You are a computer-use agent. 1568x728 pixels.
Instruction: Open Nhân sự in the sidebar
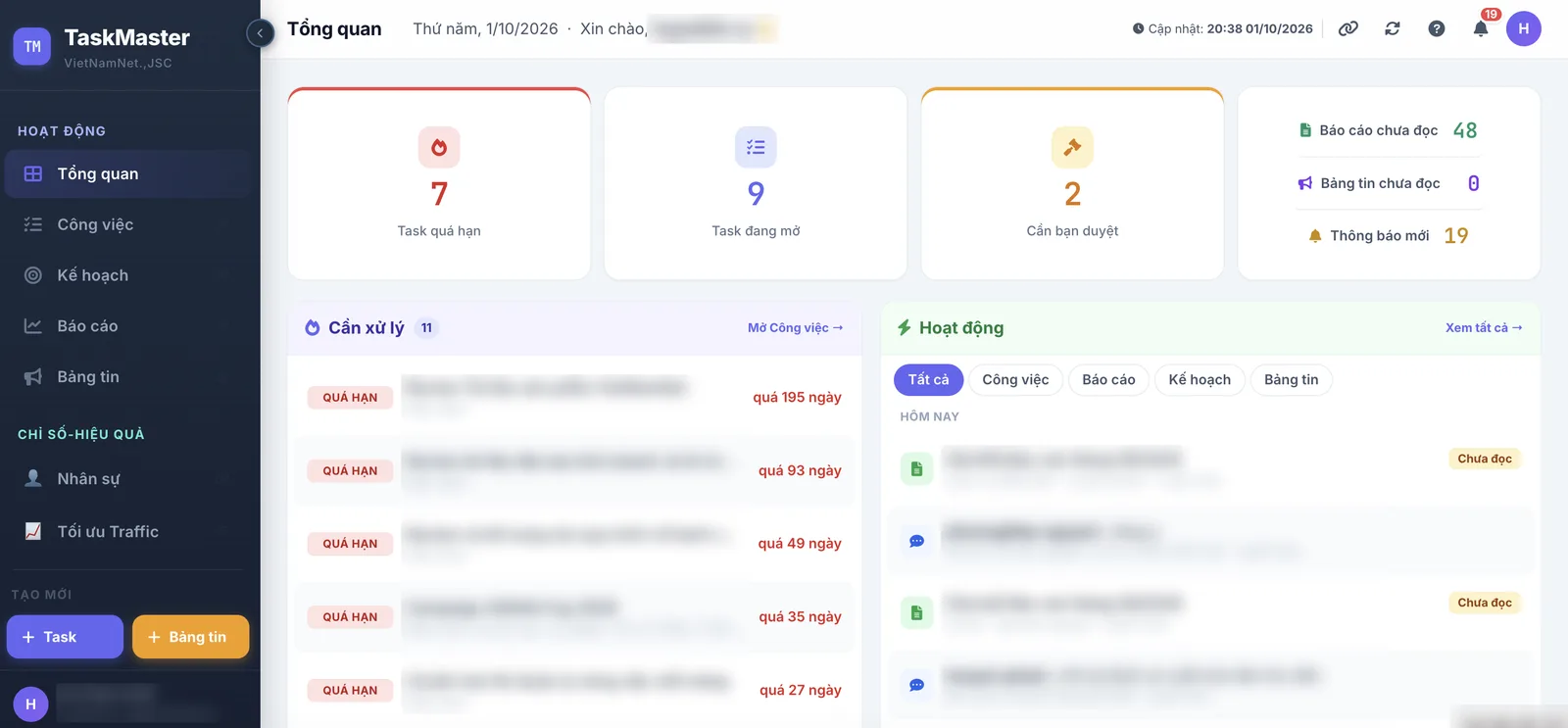coord(129,479)
